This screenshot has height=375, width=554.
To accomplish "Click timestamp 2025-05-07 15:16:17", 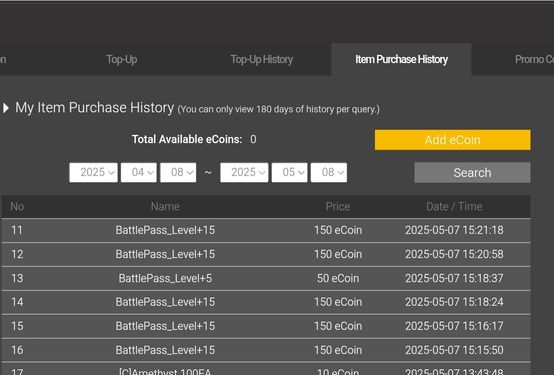I will click(454, 326).
